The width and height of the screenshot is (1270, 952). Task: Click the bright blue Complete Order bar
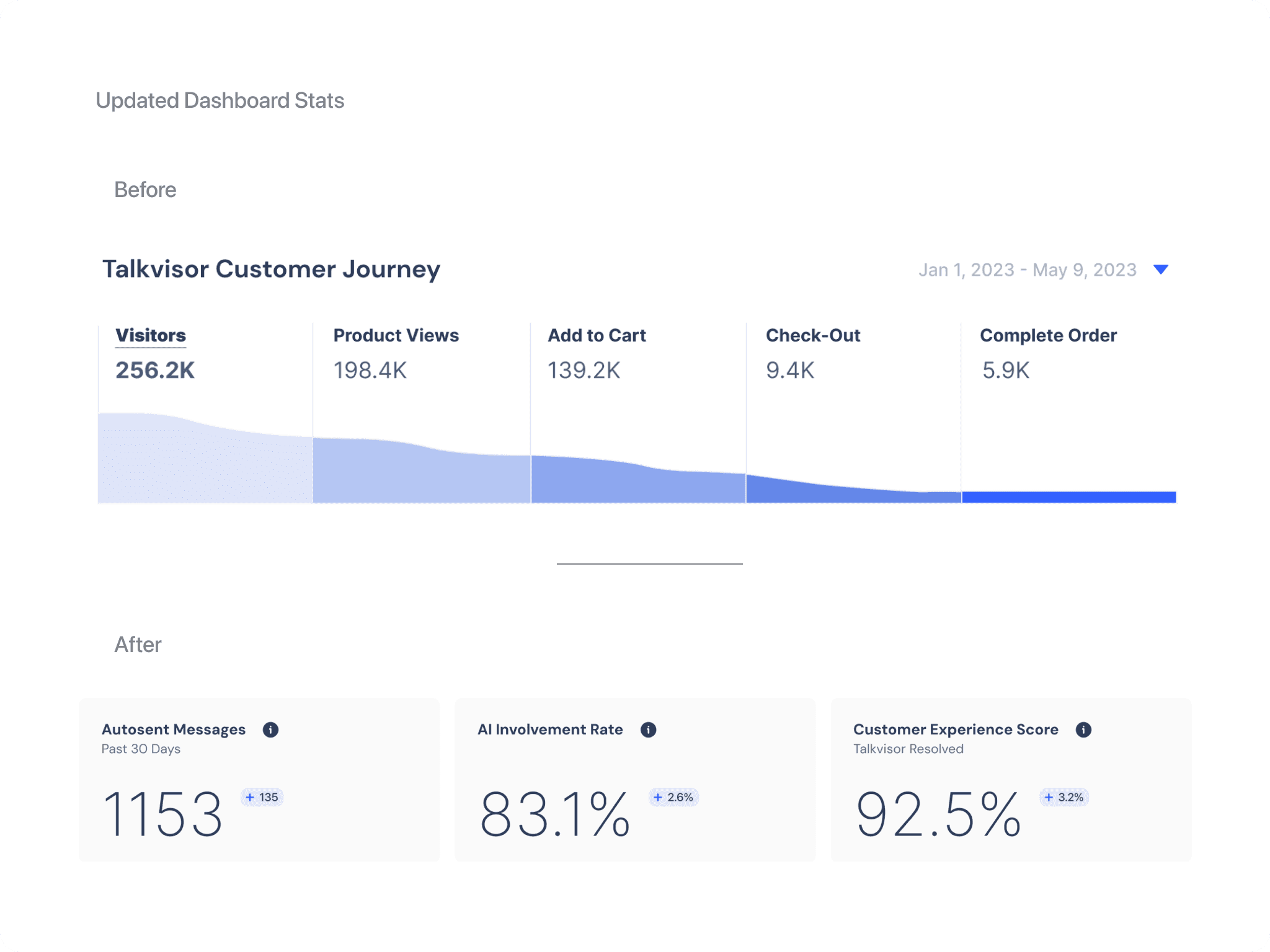point(1068,497)
